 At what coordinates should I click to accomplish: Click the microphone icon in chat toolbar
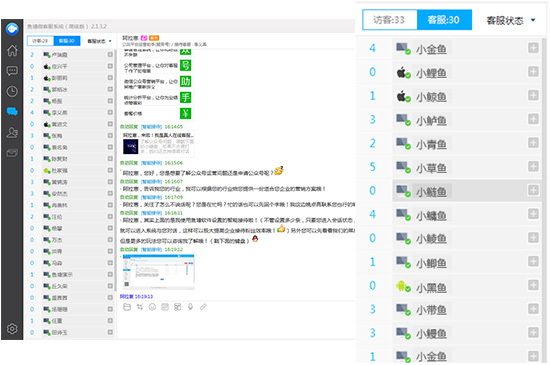pos(190,307)
